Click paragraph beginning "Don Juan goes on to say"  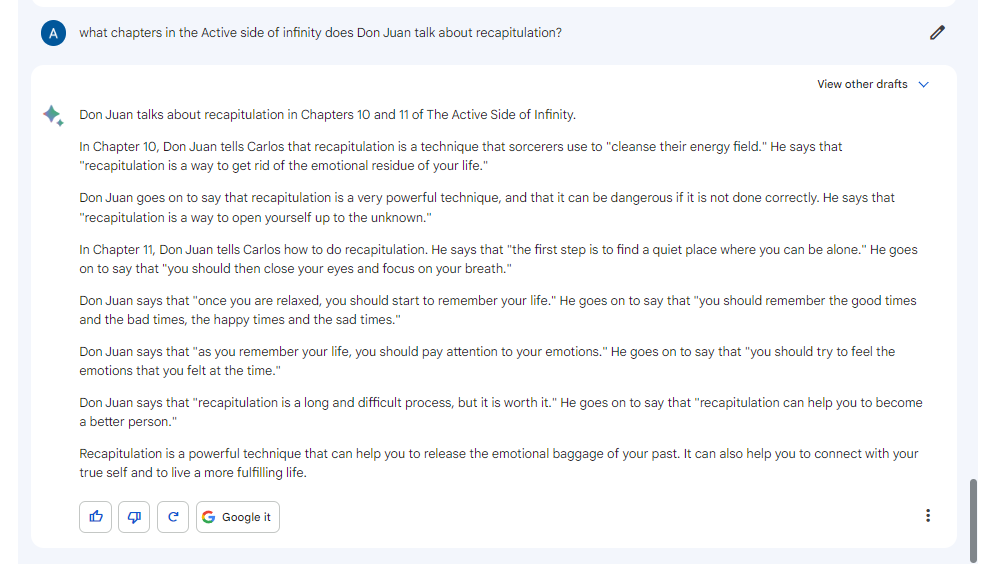486,207
